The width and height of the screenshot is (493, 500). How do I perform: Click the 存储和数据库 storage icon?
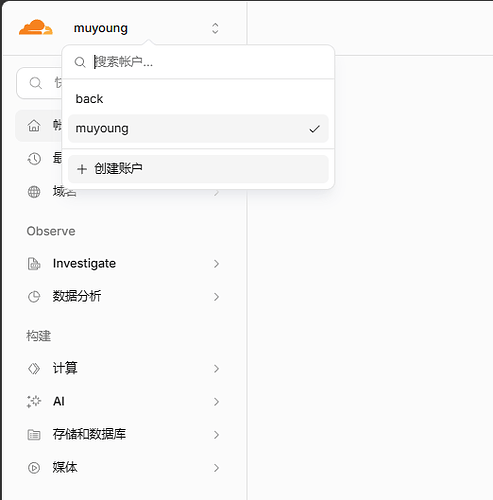point(34,435)
